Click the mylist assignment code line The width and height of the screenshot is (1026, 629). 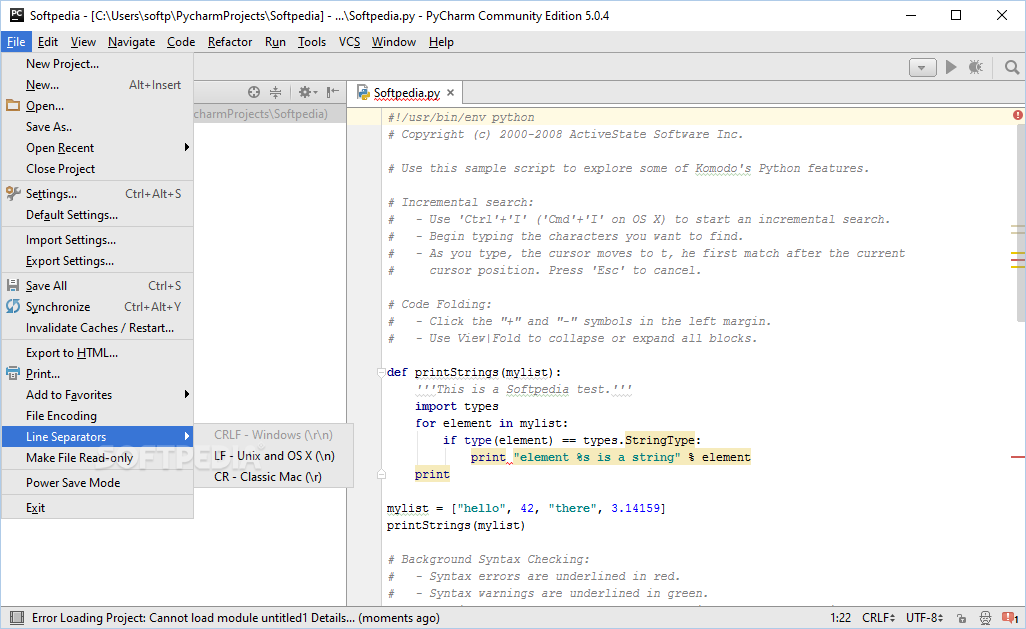[x=526, y=509]
